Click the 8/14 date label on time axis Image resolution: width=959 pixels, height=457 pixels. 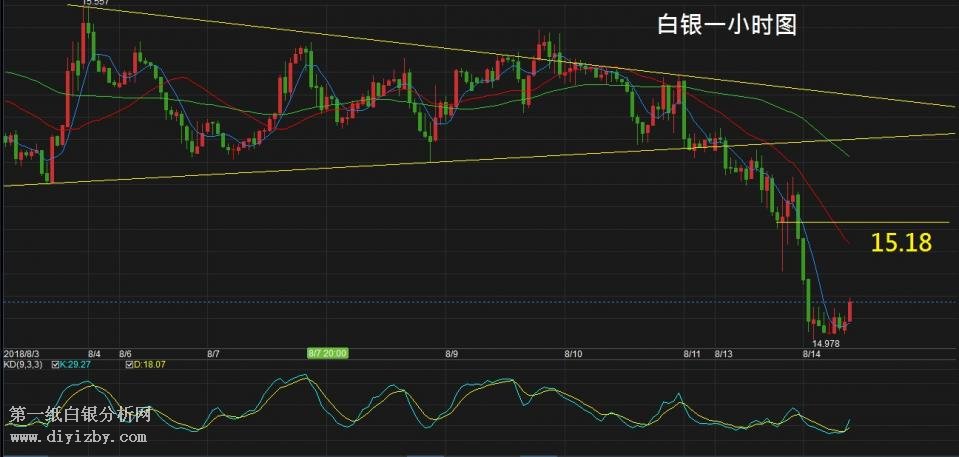tap(812, 354)
